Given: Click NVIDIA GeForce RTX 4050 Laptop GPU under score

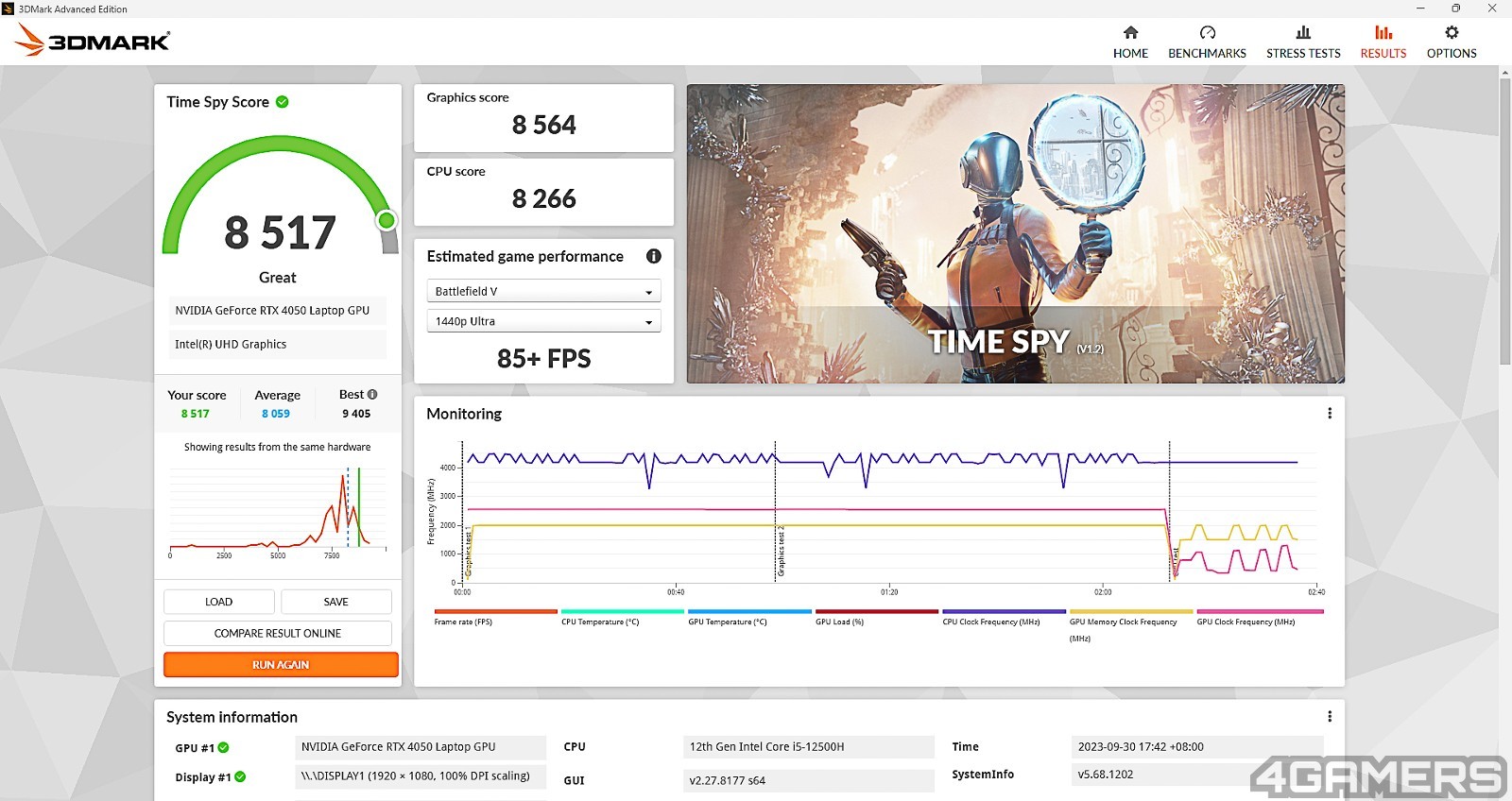Looking at the screenshot, I should (x=278, y=310).
